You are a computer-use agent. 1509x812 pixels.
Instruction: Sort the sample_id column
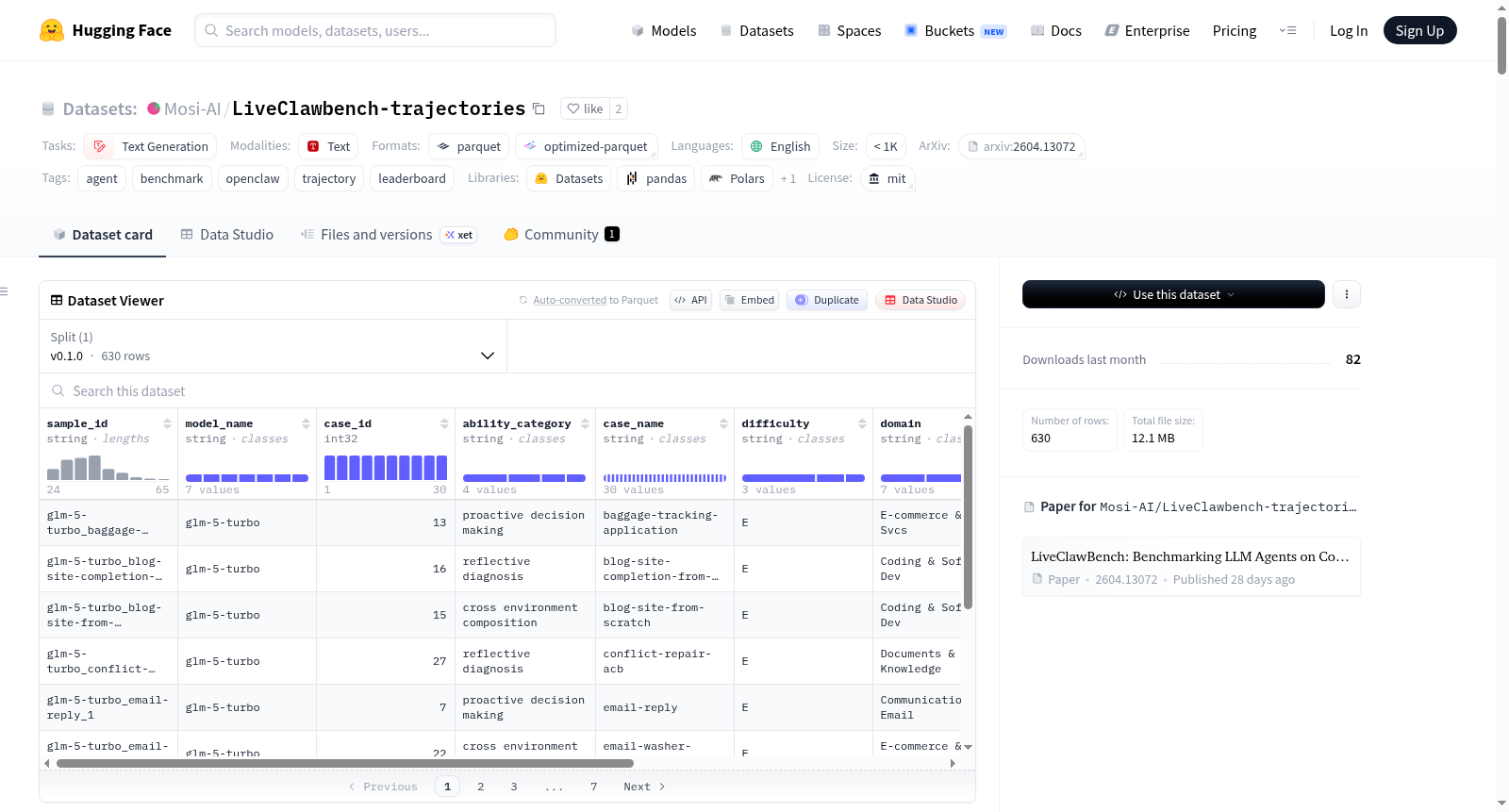(167, 423)
